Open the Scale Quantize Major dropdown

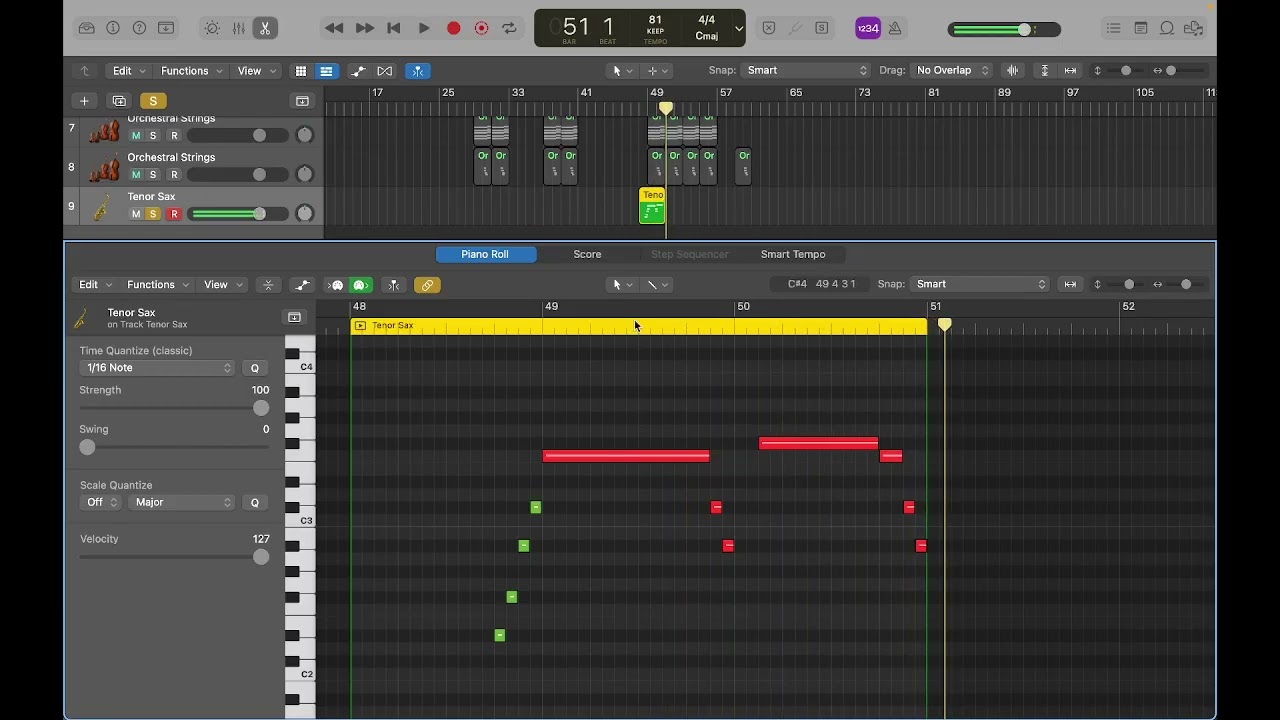[181, 502]
